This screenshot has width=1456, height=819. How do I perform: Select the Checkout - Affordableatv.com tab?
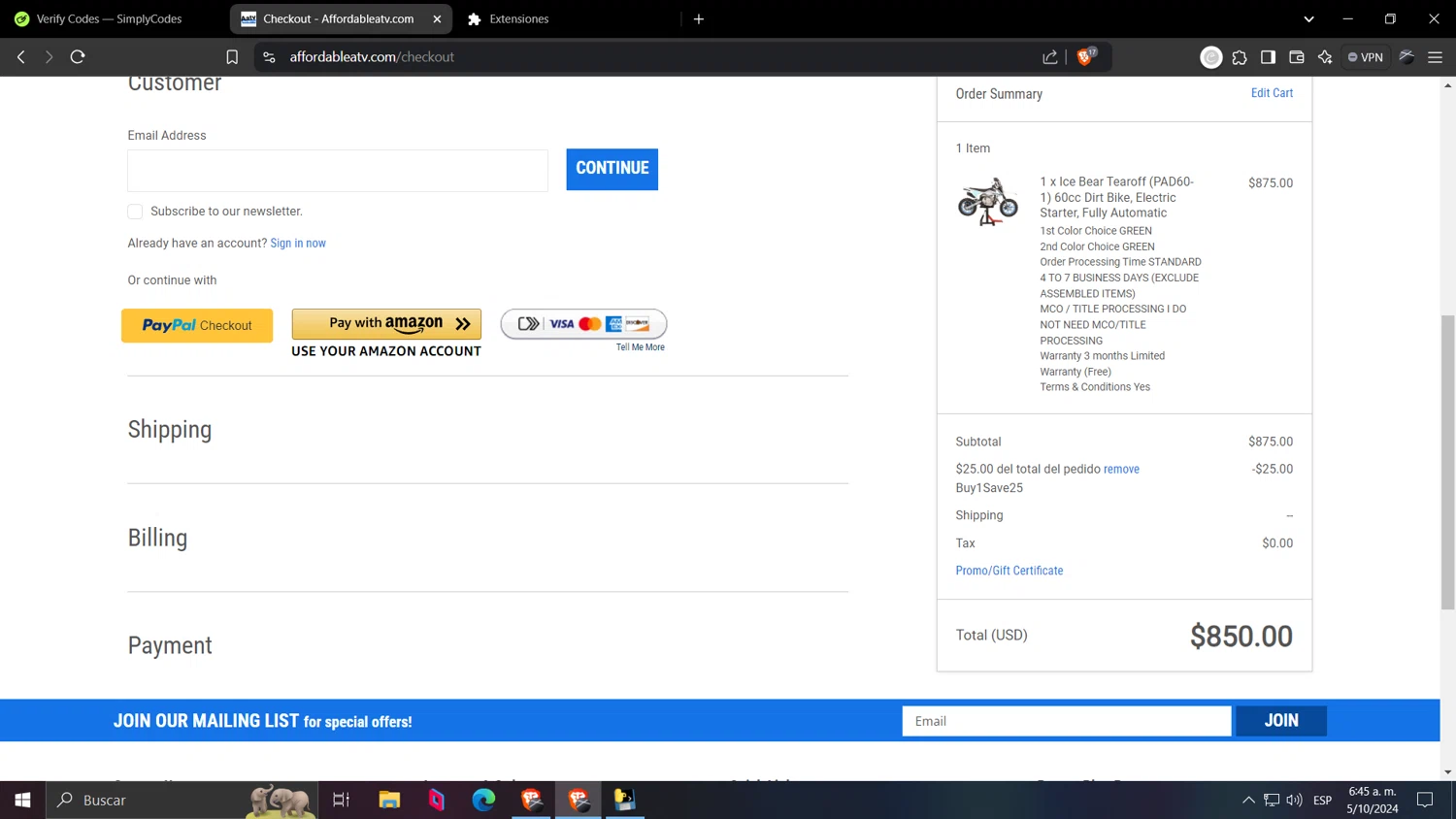339,18
